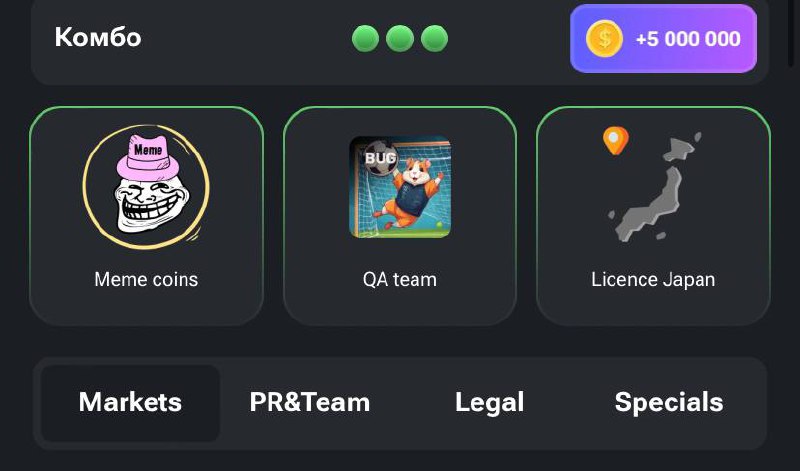Open the Meme coins card label
Viewport: 800px width, 471px height.
[x=146, y=280]
